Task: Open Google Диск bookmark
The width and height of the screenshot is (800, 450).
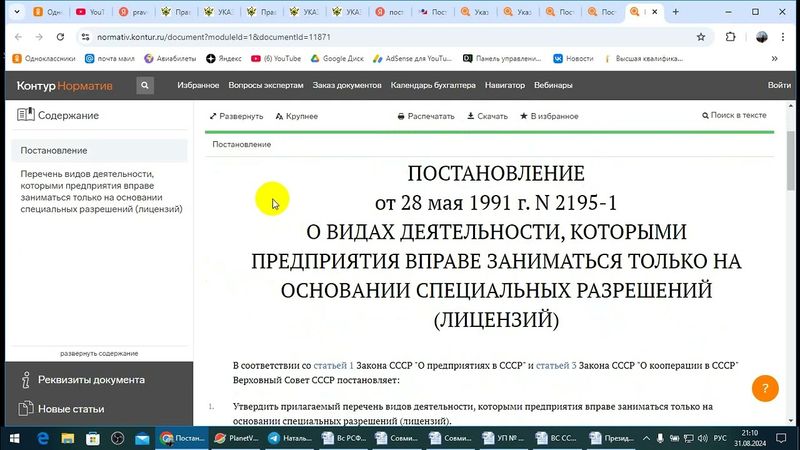Action: click(x=337, y=59)
